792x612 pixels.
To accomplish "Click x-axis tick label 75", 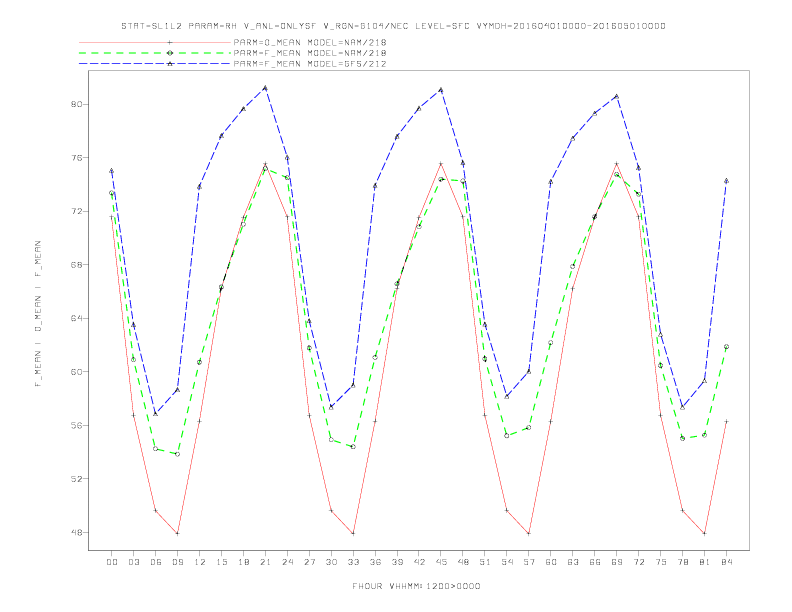I will tap(661, 562).
